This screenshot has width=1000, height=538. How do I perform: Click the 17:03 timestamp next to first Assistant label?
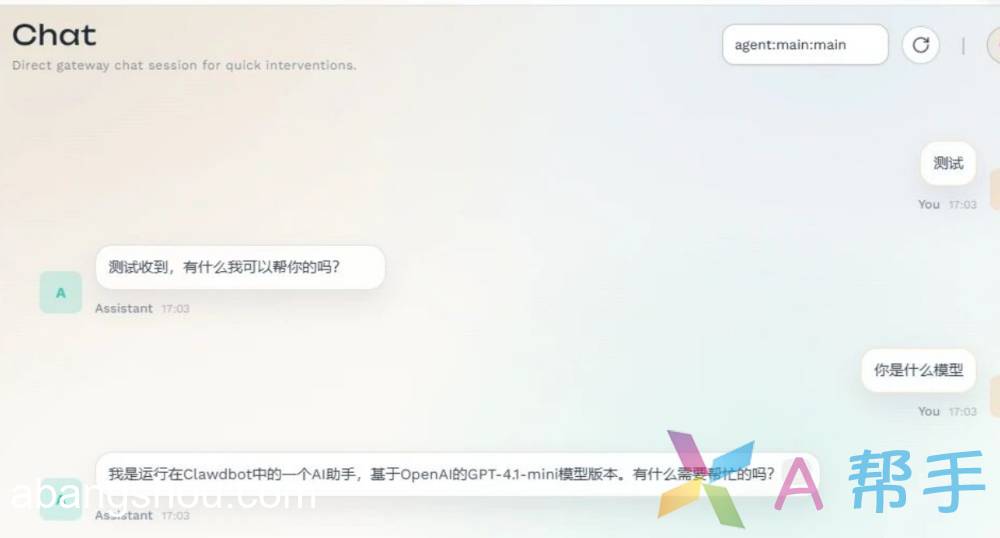pos(175,309)
